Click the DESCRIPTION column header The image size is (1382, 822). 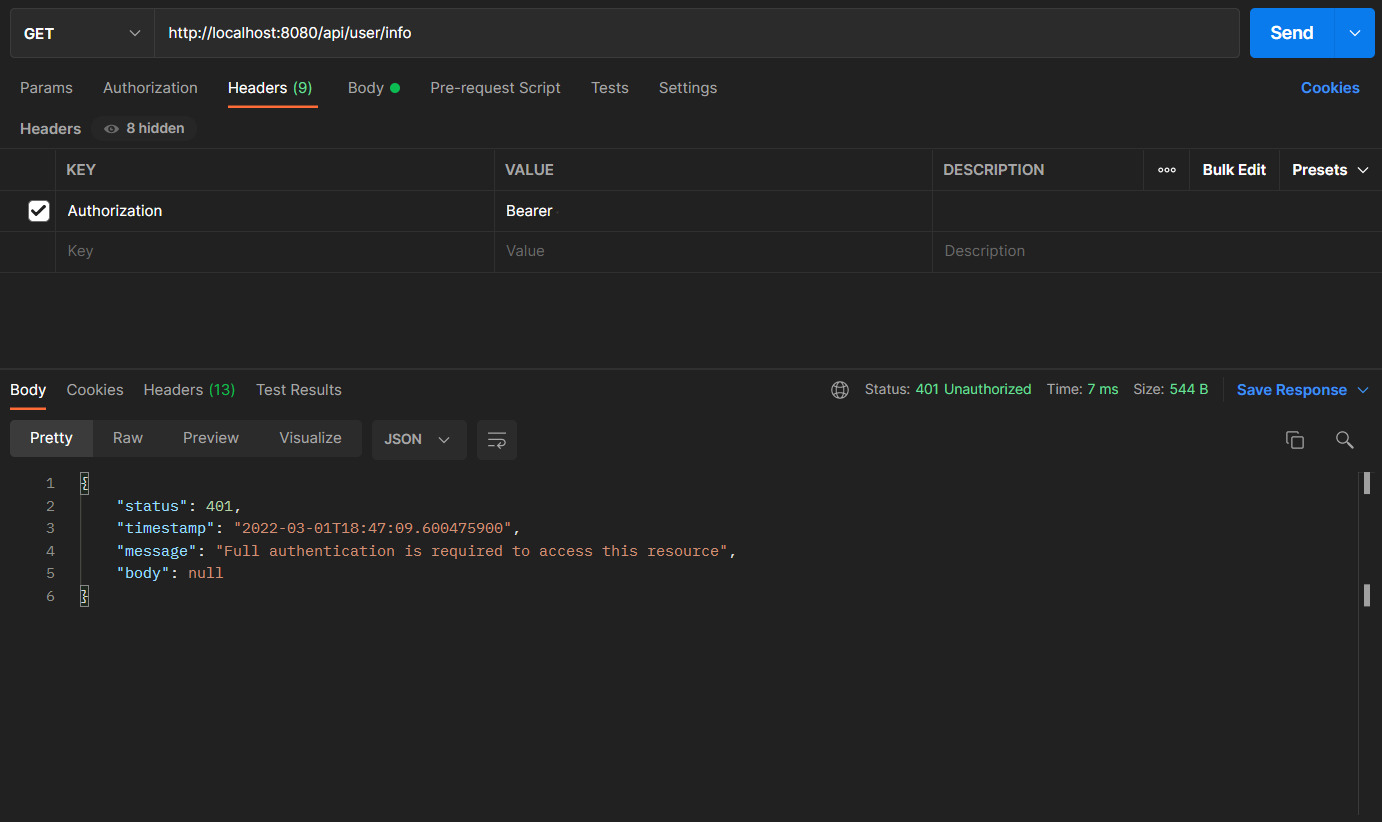tap(994, 170)
